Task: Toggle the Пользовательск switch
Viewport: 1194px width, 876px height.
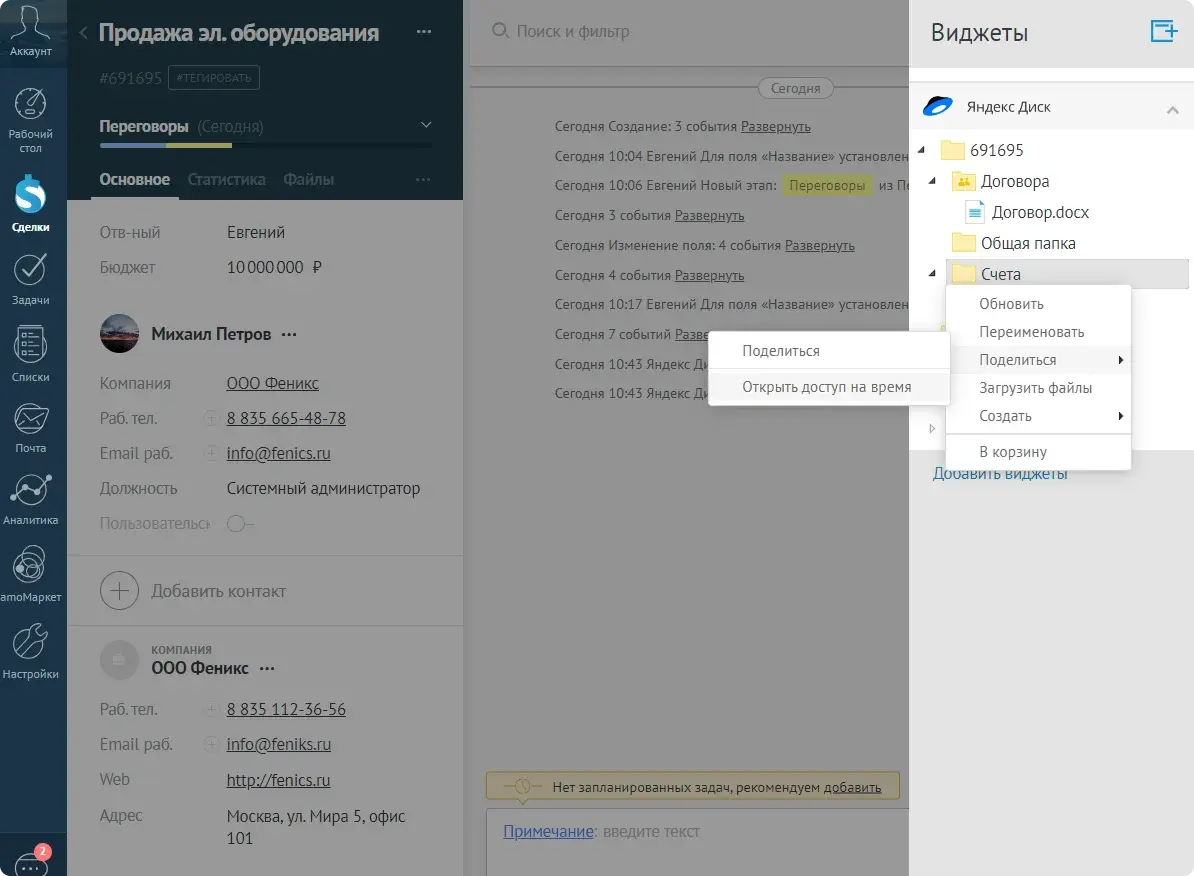Action: click(240, 523)
